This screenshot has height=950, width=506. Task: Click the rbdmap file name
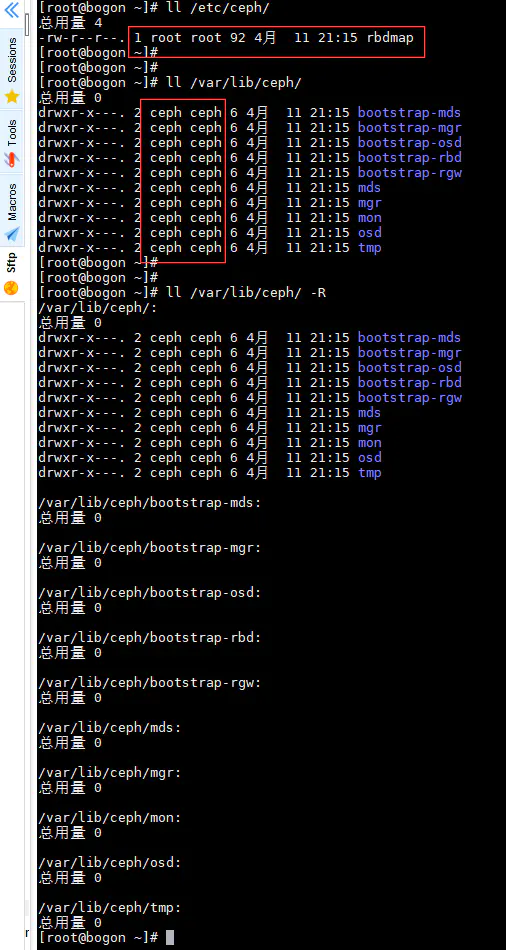(x=390, y=38)
